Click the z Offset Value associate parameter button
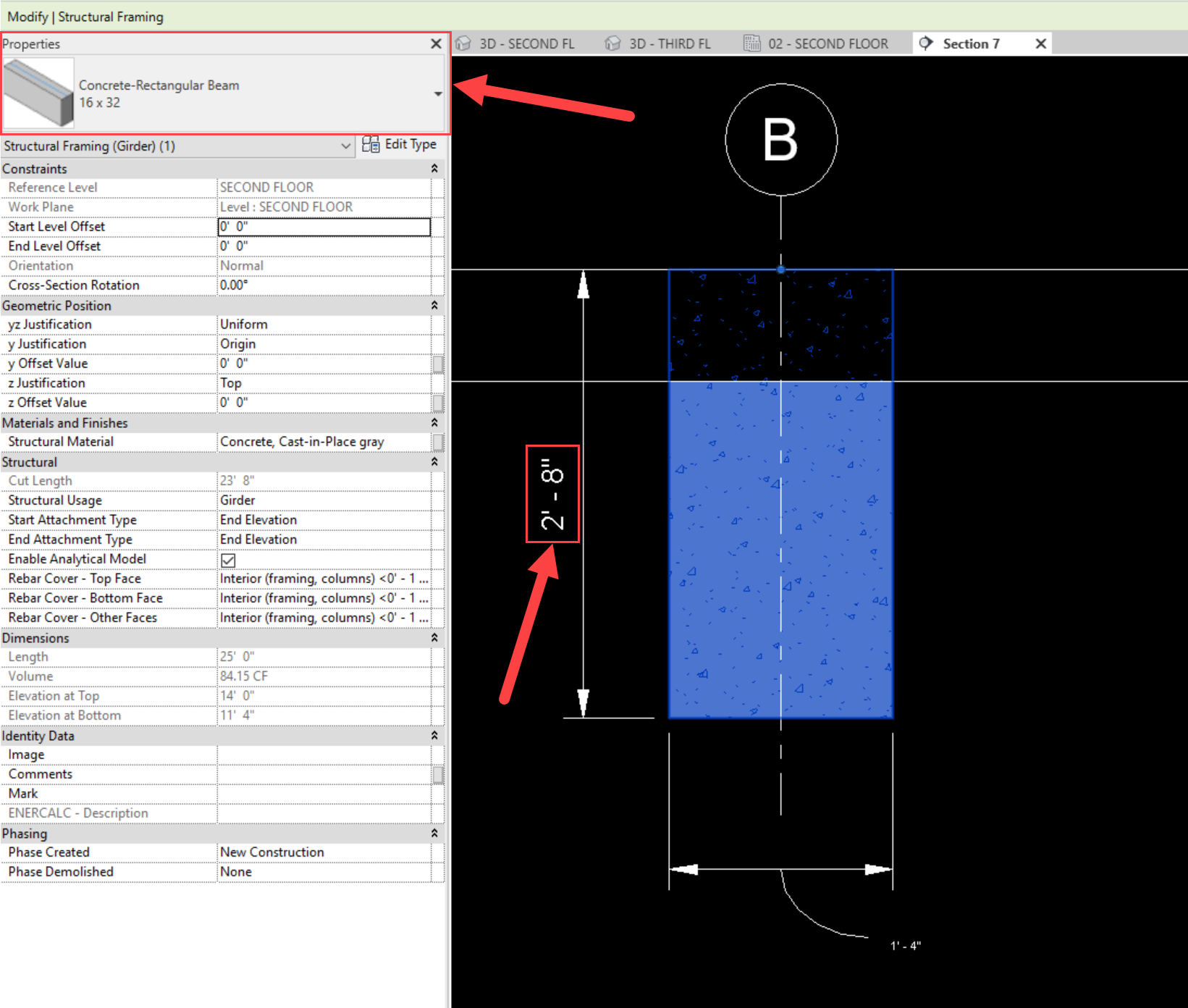Viewport: 1188px width, 1008px height. pos(438,403)
